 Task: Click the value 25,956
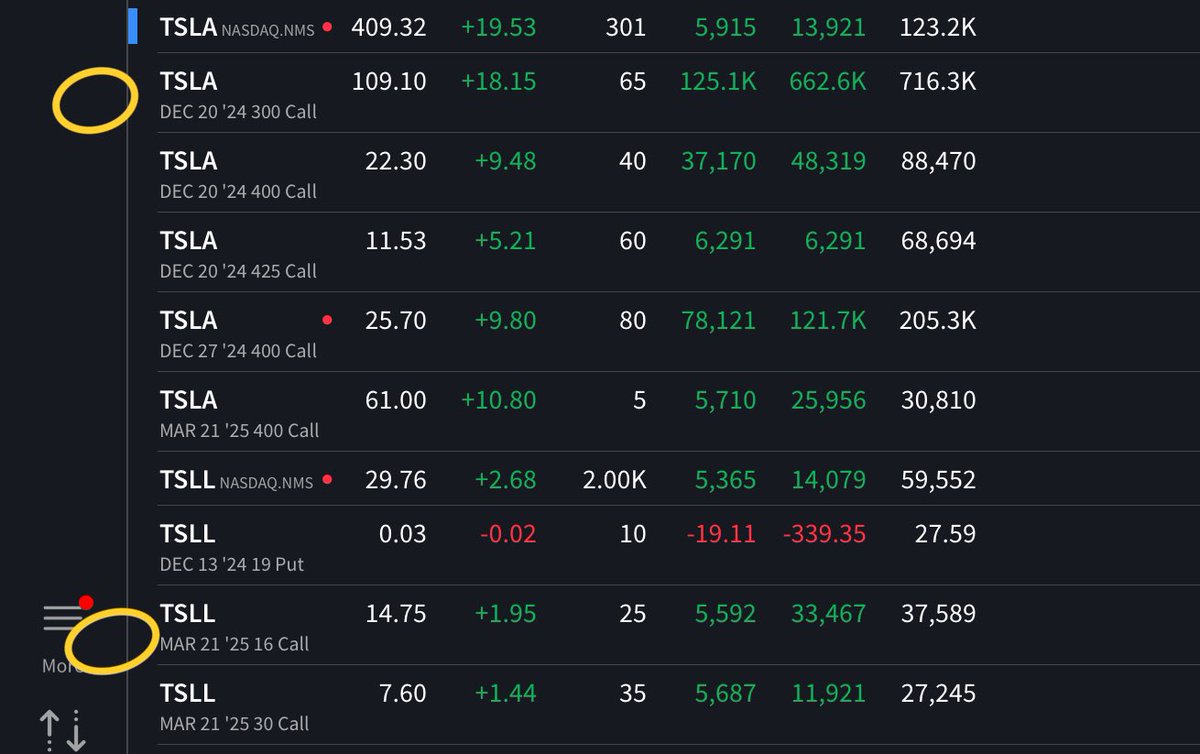pyautogui.click(x=828, y=401)
